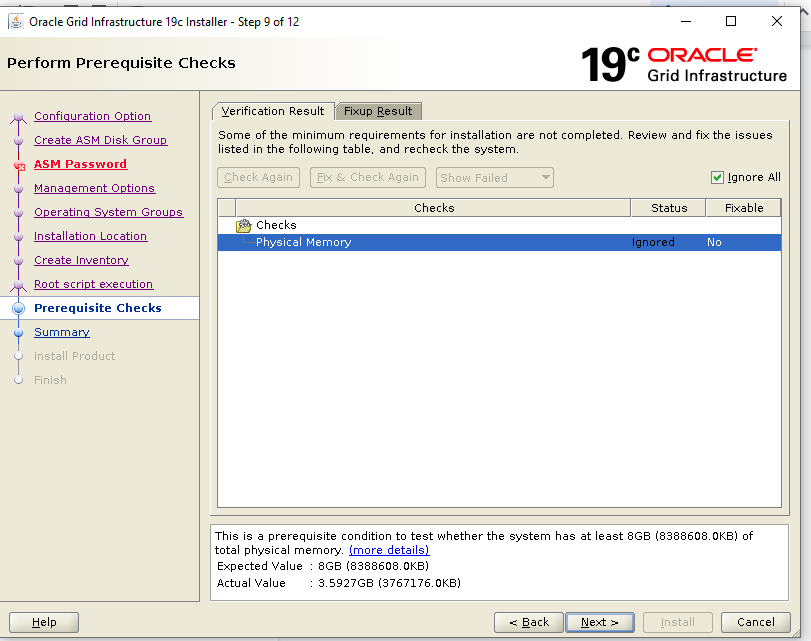Image resolution: width=811 pixels, height=641 pixels.
Task: Select the Prerequisite Checks step
Action: click(x=98, y=308)
